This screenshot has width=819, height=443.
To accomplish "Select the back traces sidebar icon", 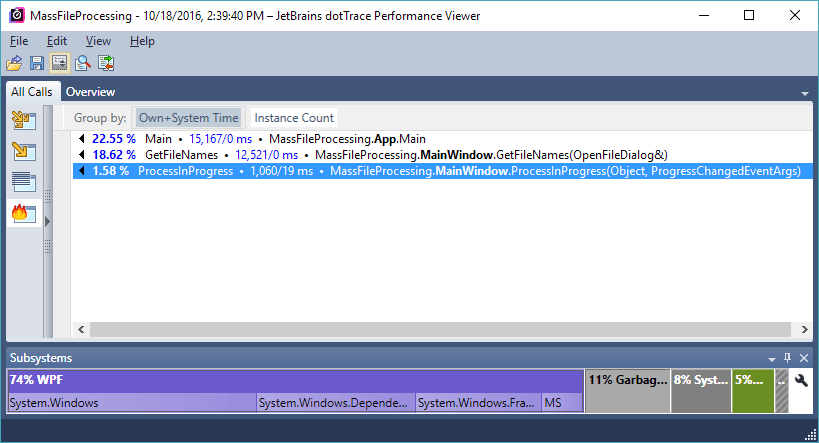I will pos(24,151).
